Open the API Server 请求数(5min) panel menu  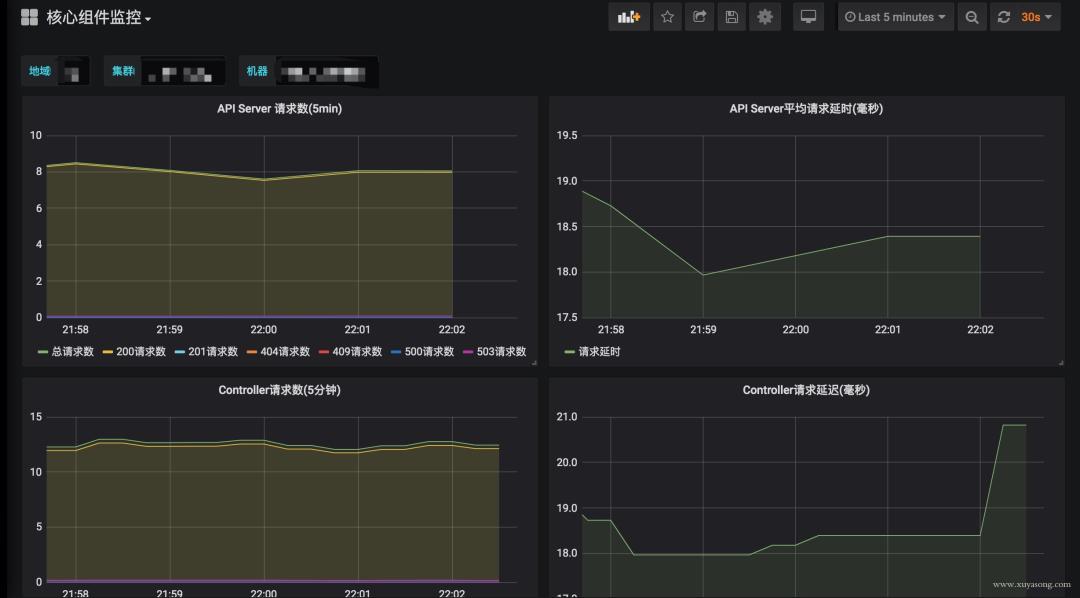[278, 108]
